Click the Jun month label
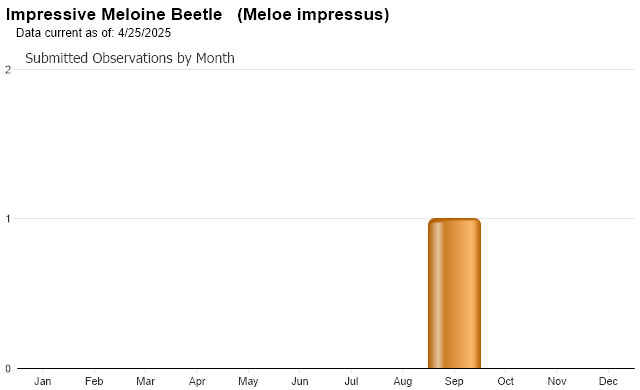Screen dimensions: 640x390 [x=300, y=381]
